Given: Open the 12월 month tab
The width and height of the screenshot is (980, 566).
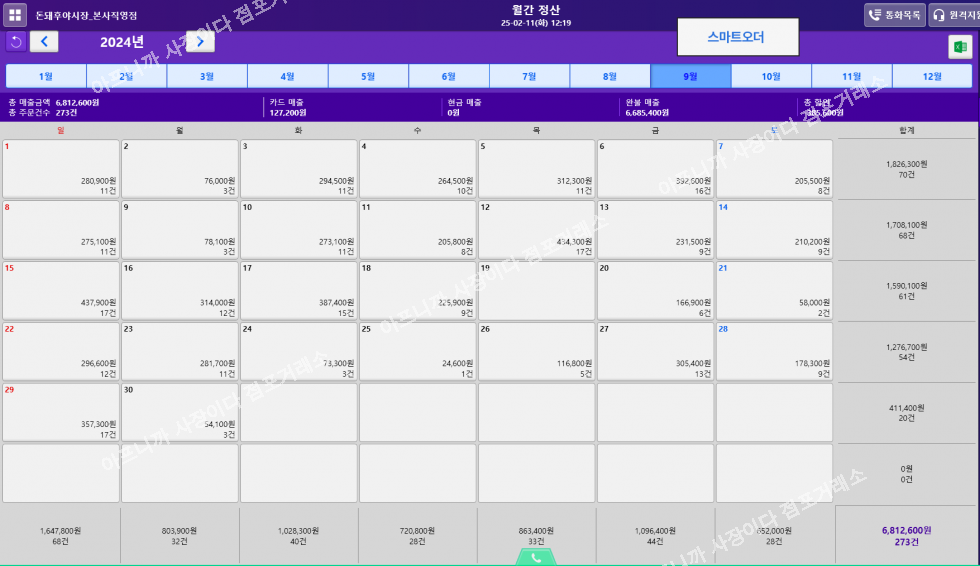Looking at the screenshot, I should pos(932,76).
